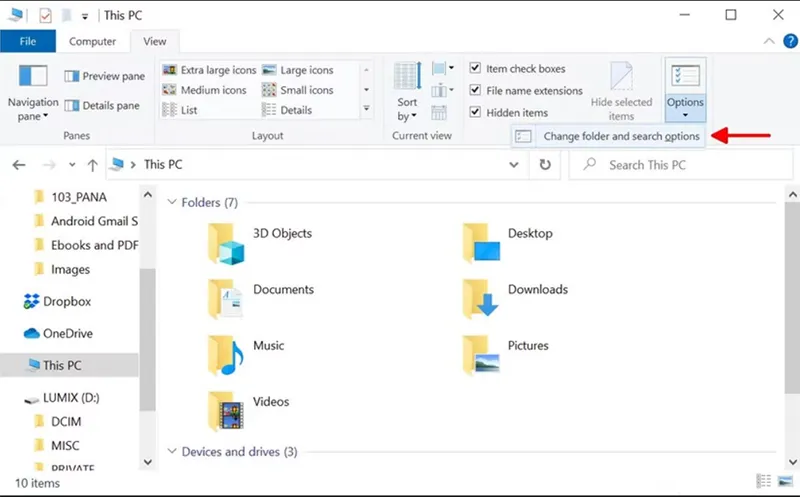Click Size all columns to fit icon
Screen dimensions: 800x497
[439, 112]
